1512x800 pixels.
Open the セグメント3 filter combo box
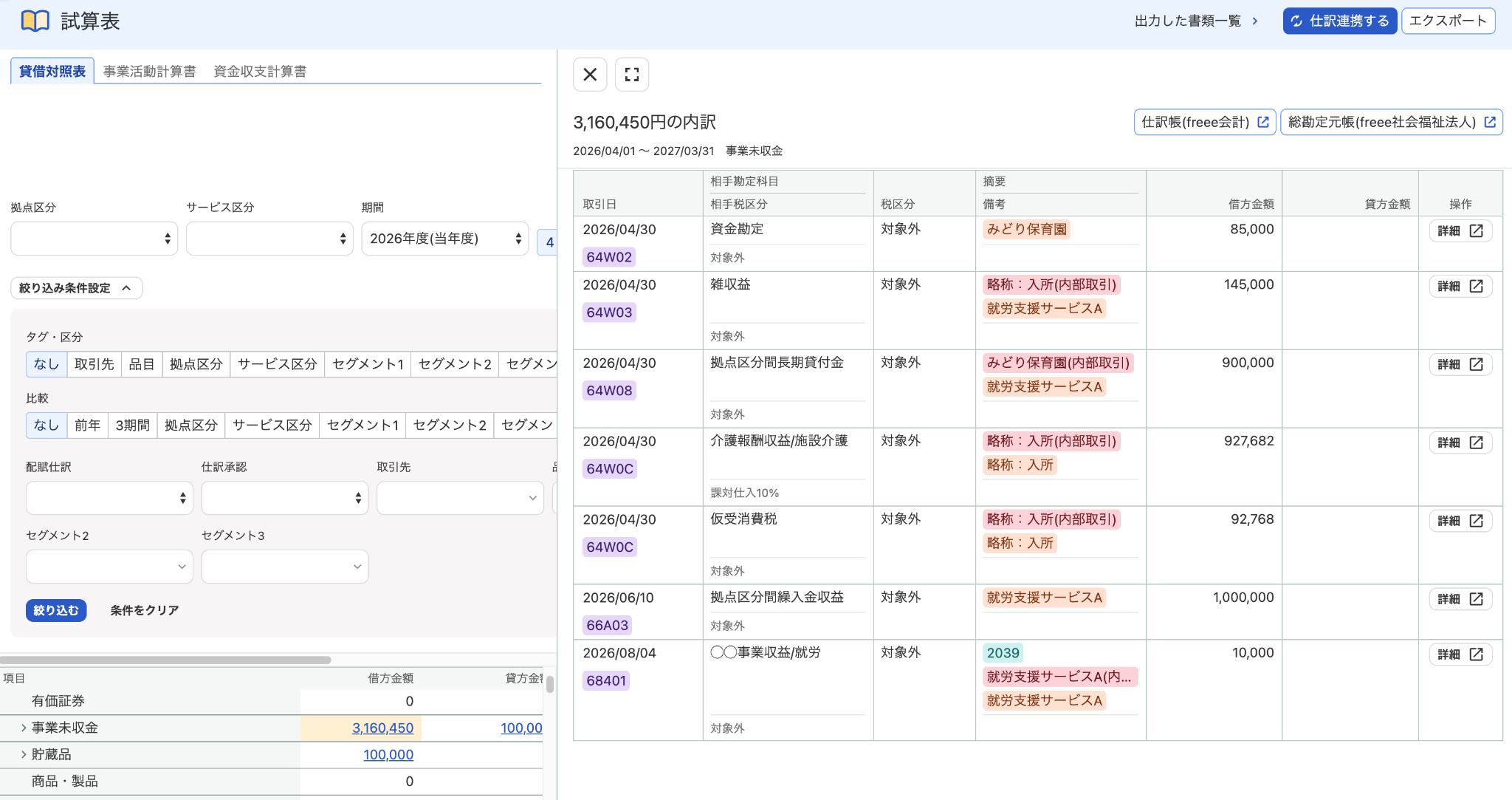coord(285,567)
